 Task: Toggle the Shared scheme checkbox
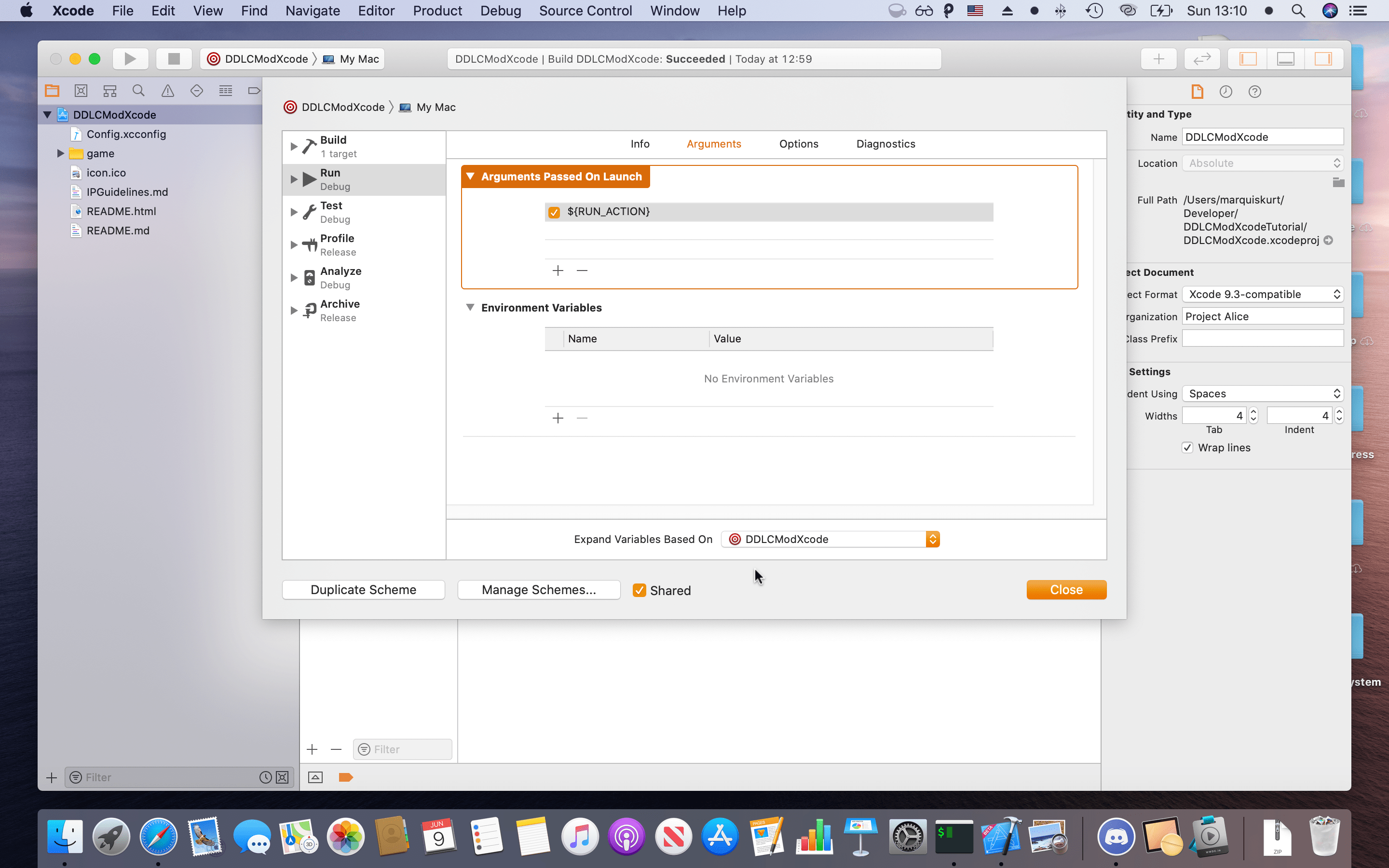(640, 590)
